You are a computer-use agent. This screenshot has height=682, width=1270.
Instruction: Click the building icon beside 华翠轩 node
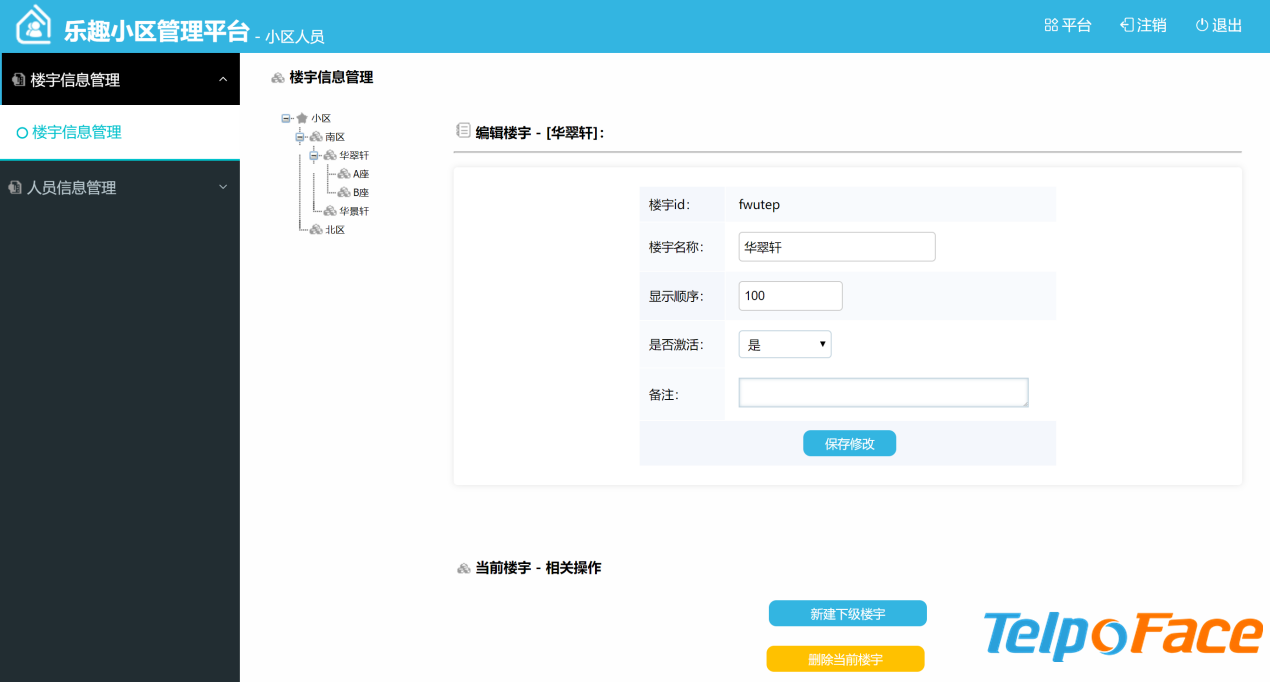click(330, 155)
